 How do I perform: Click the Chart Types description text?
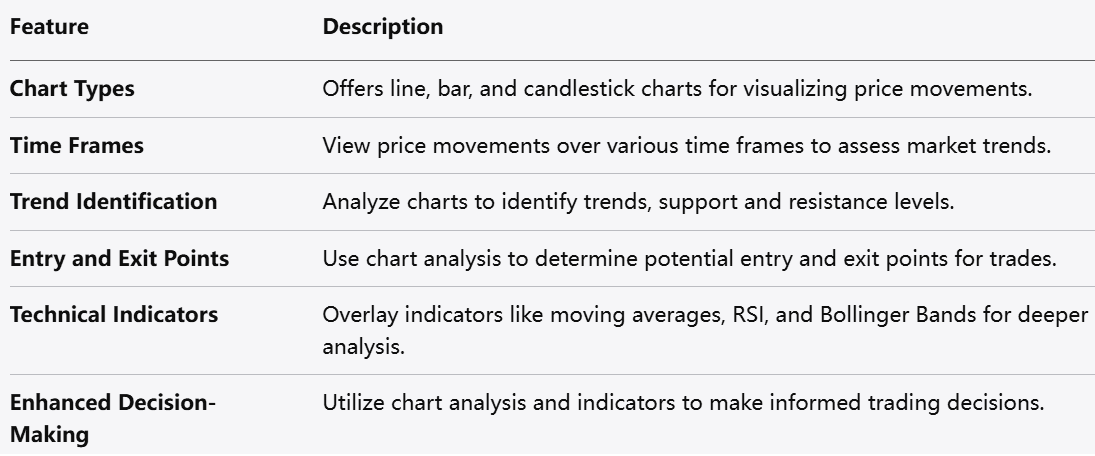click(x=677, y=88)
